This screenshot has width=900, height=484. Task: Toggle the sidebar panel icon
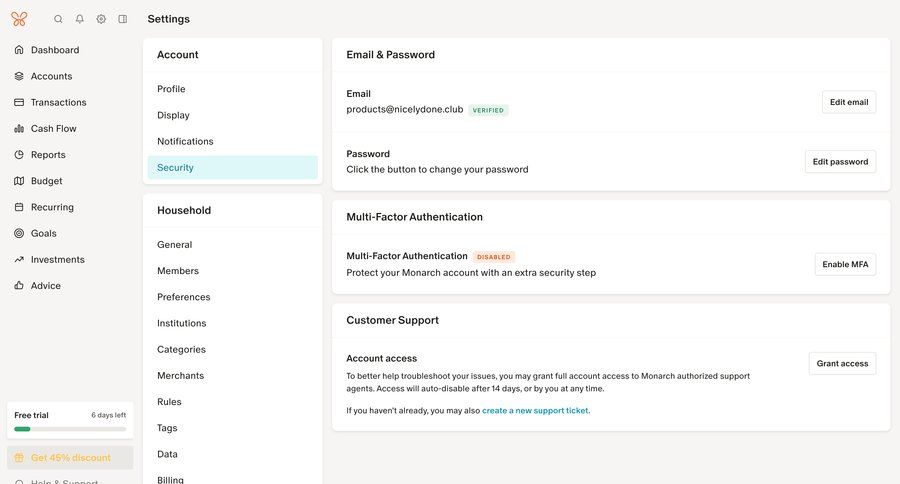(123, 19)
